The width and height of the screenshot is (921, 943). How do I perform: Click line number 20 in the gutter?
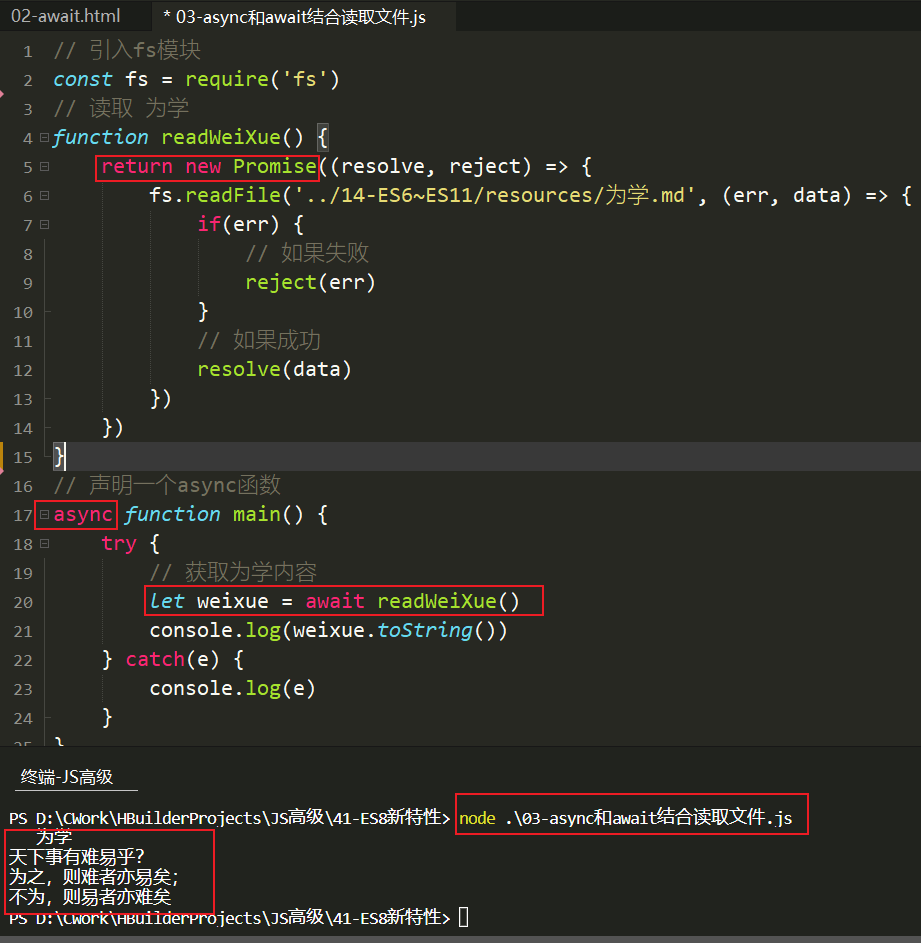(23, 603)
